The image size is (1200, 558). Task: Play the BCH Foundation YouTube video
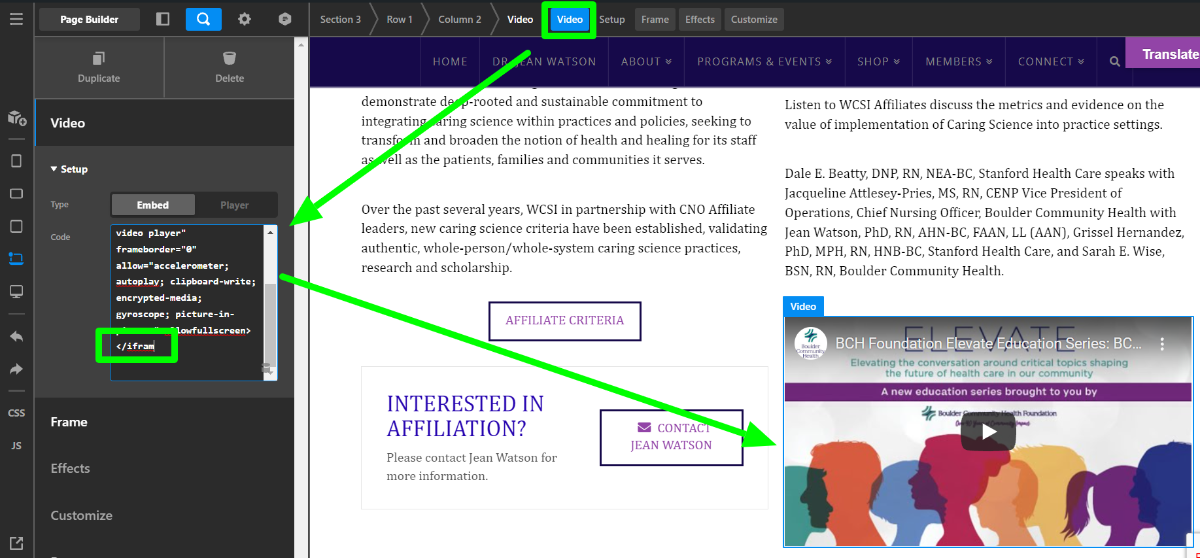pos(988,432)
